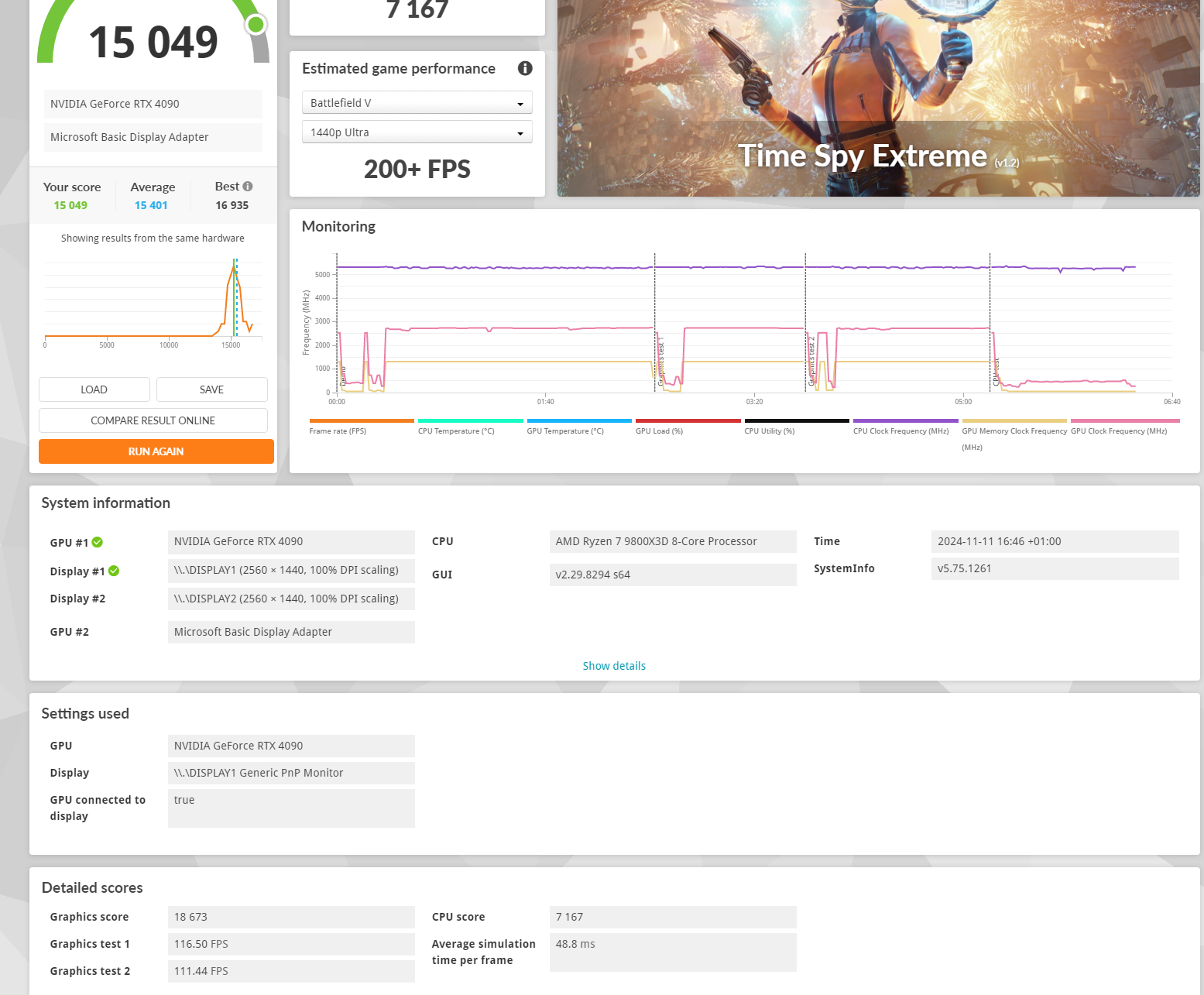Click the Average score value 15 401

151,205
